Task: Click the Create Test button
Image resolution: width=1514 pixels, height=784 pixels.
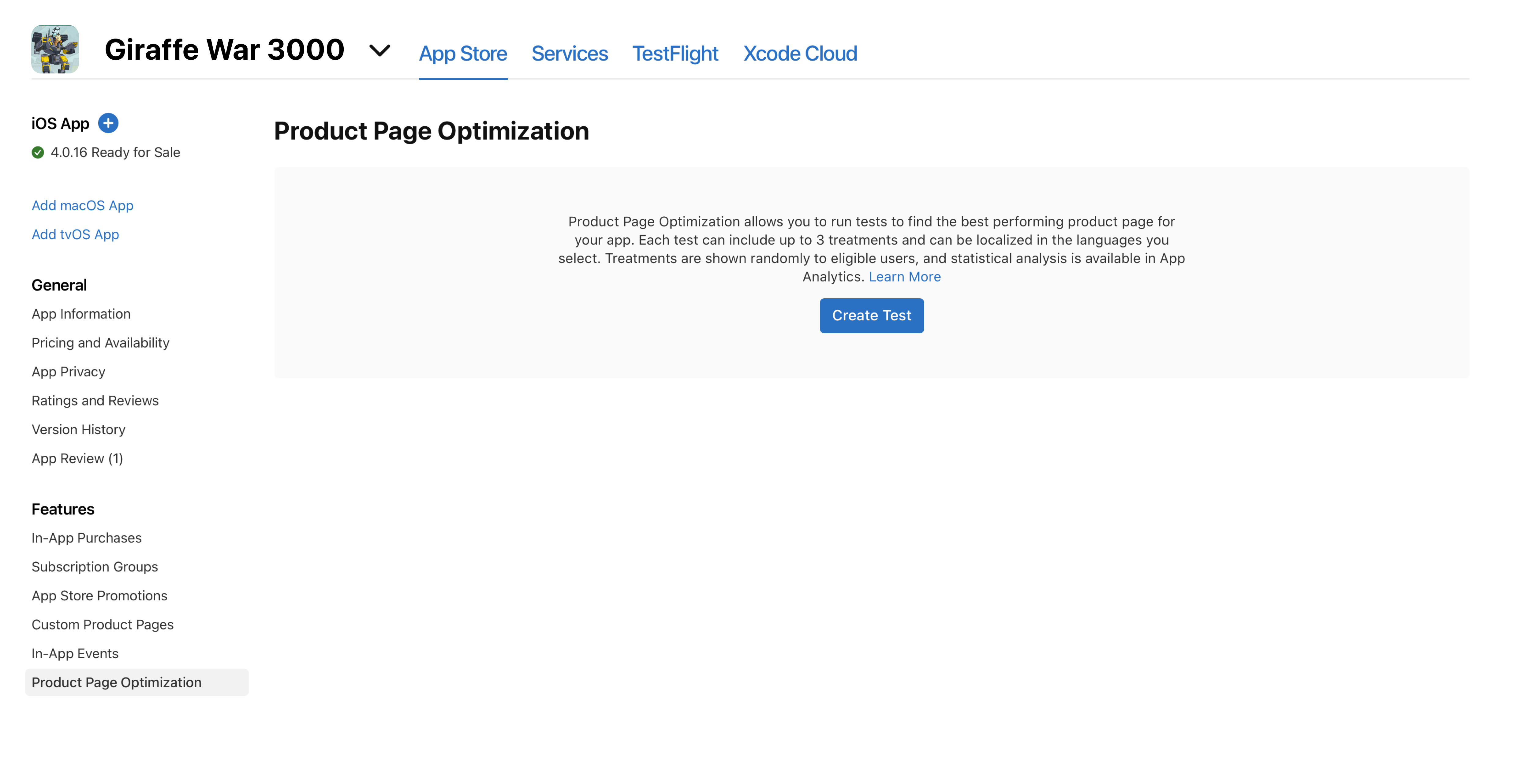Action: [872, 315]
